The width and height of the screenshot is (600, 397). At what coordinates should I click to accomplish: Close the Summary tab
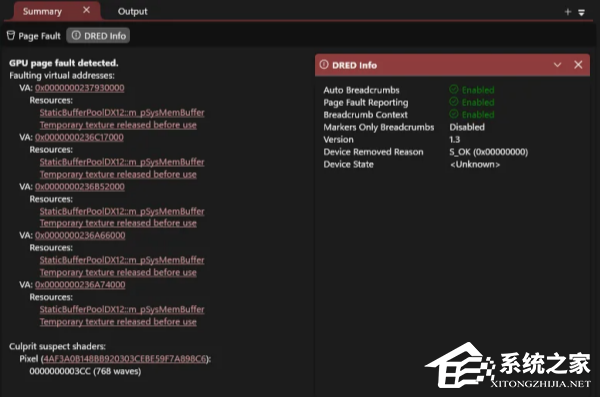pyautogui.click(x=86, y=10)
